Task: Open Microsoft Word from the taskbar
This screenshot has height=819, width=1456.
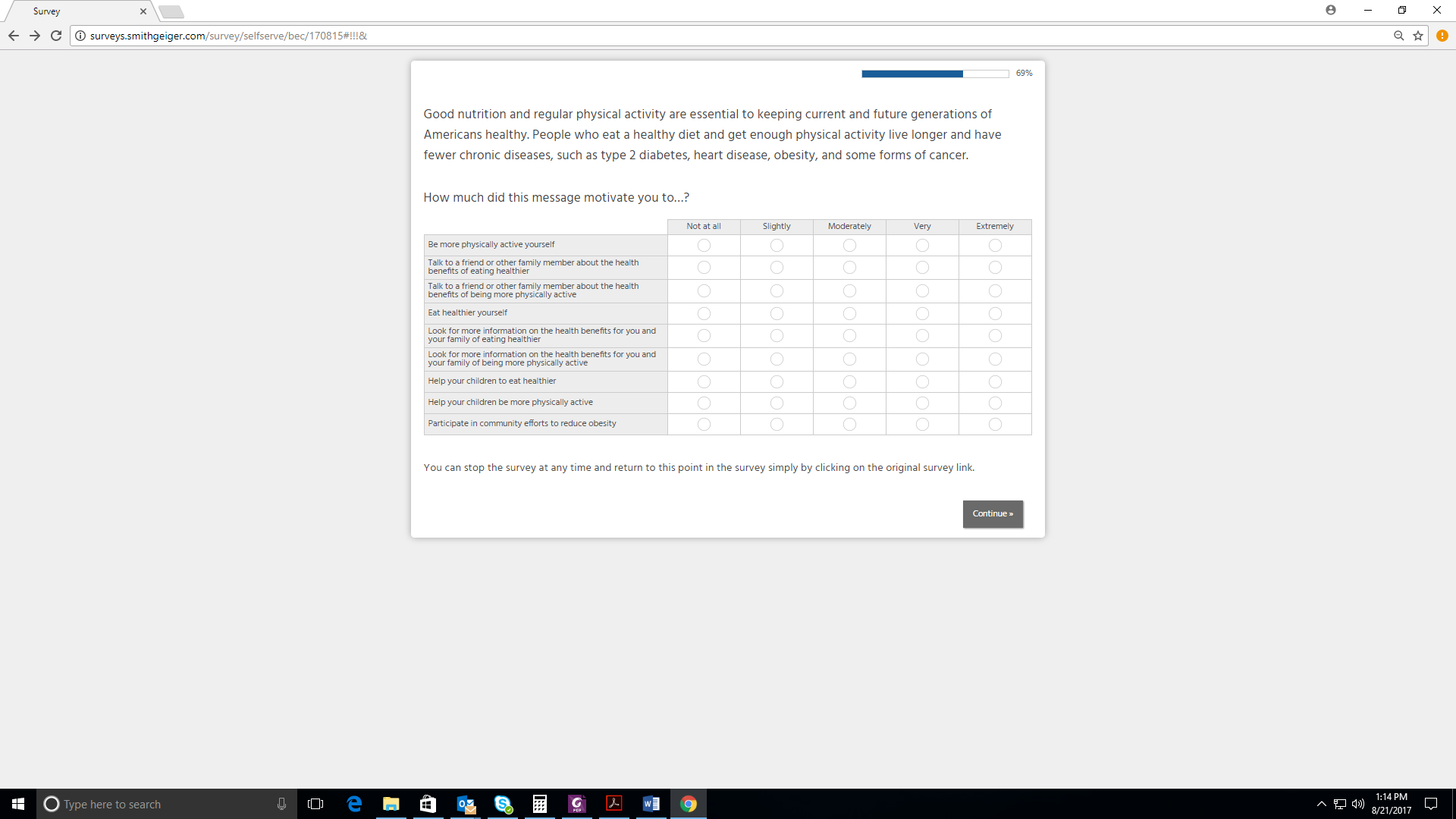Action: (x=651, y=804)
